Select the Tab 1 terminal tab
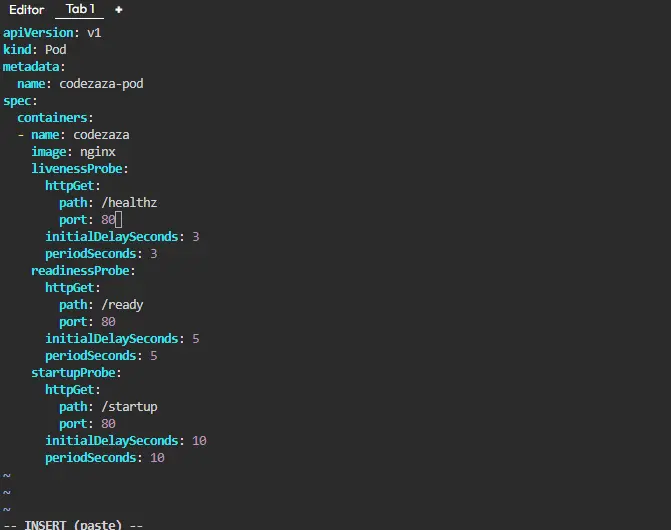Image resolution: width=671 pixels, height=530 pixels. coord(81,10)
